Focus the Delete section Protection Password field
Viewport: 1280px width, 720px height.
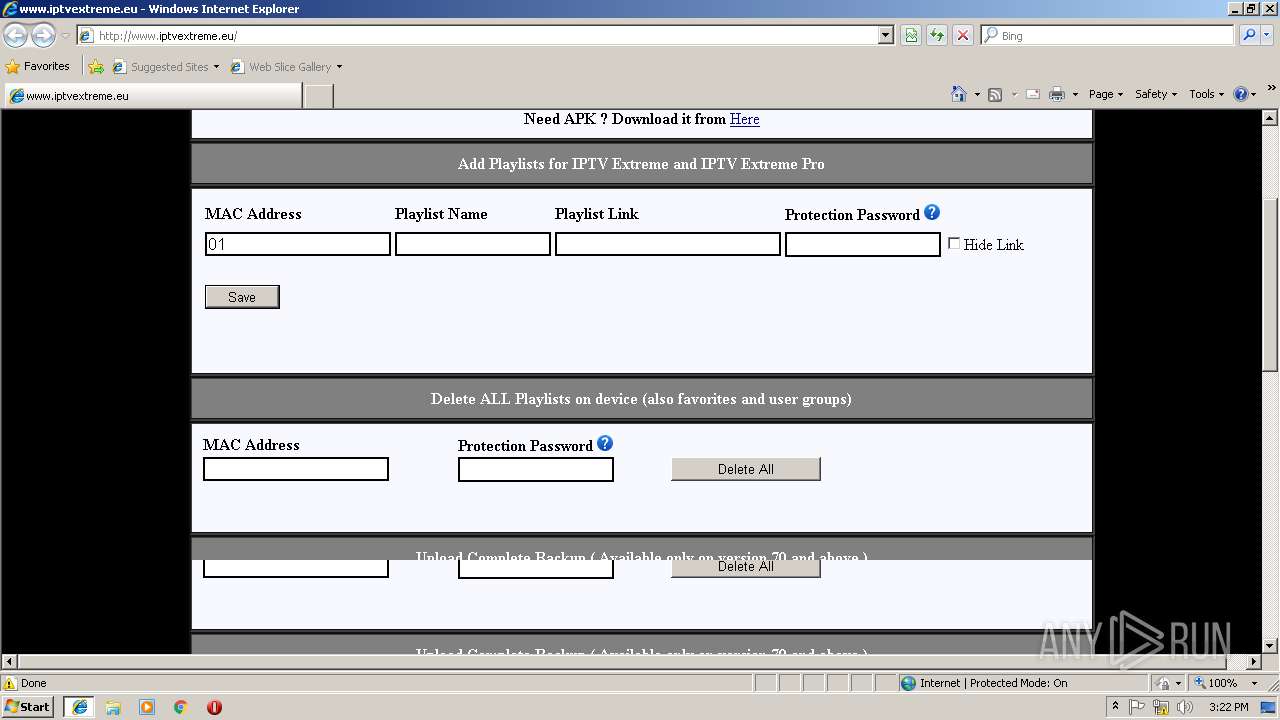pos(536,470)
